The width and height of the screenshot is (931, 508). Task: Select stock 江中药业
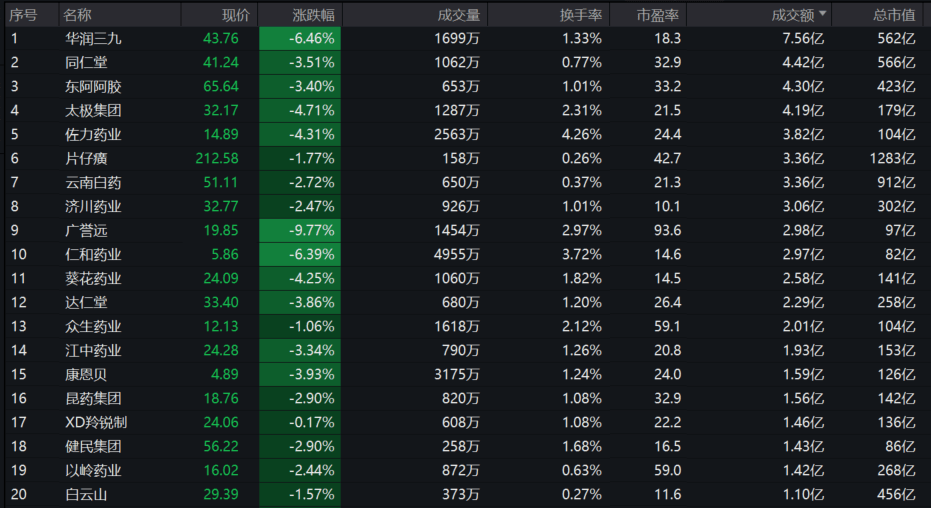pyautogui.click(x=93, y=350)
